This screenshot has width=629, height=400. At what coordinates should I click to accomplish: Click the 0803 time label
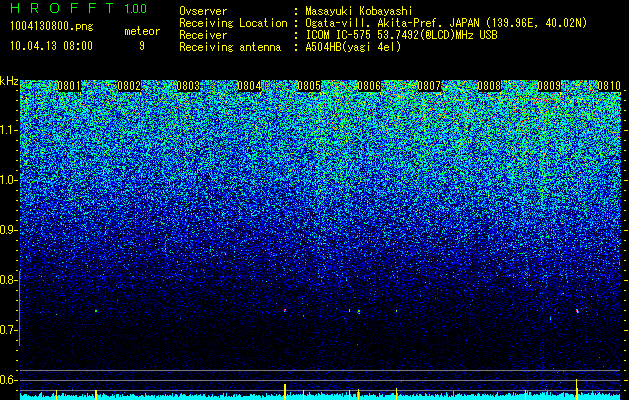click(188, 86)
